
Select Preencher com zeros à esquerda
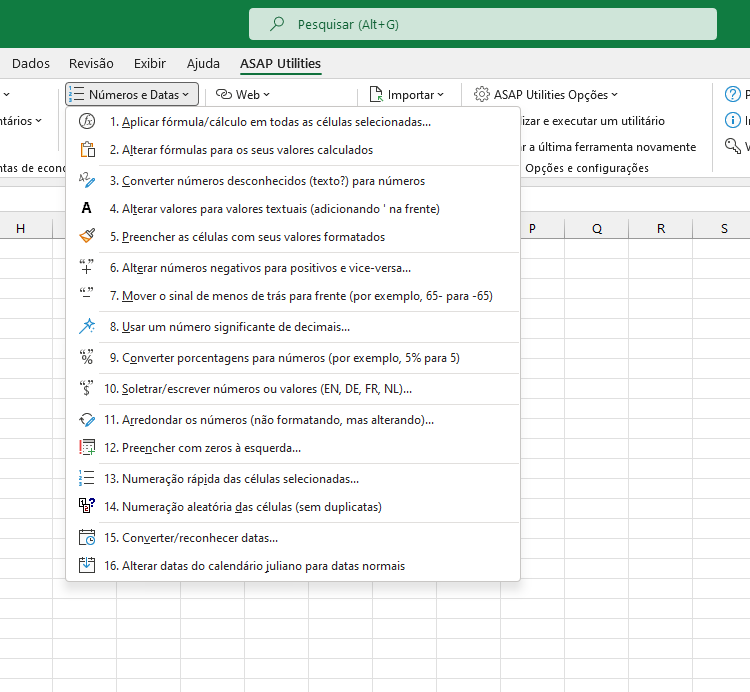click(x=293, y=448)
